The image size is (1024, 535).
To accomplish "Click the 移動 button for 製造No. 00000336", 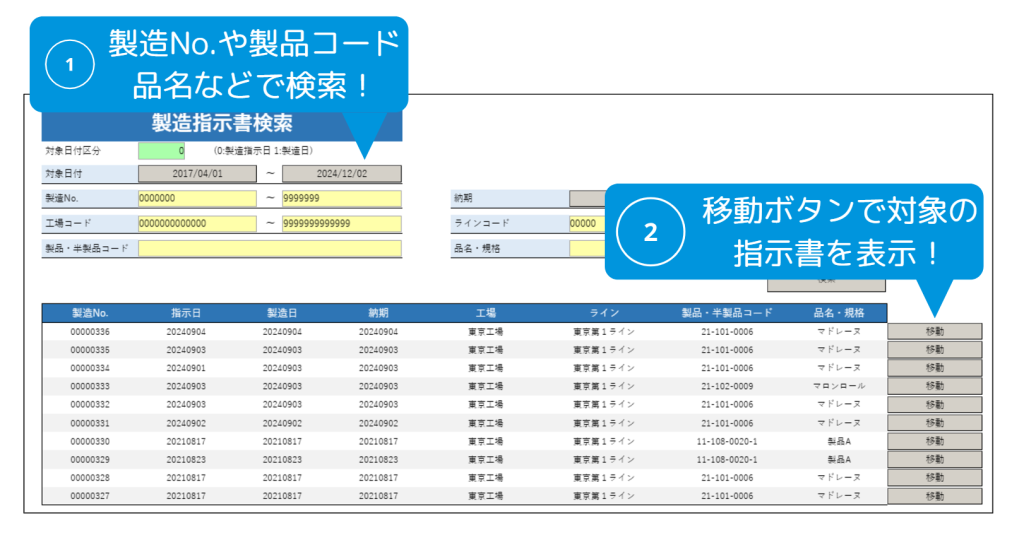I will tap(934, 331).
